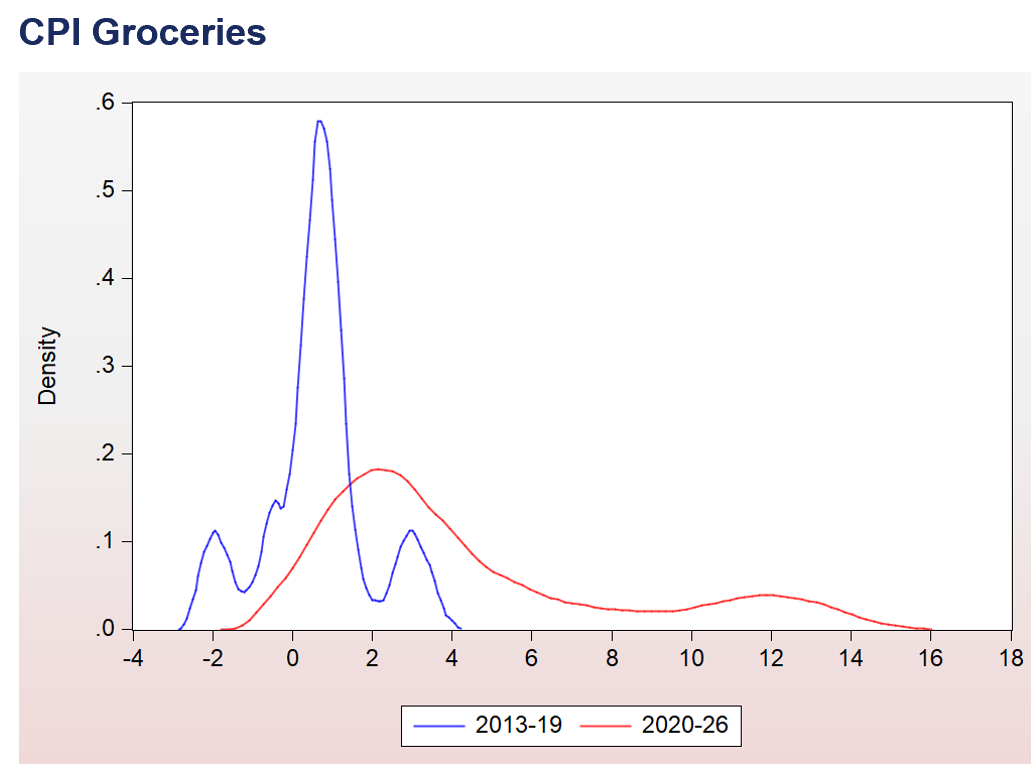Click the red curve's secondary bump near 12

[766, 595]
